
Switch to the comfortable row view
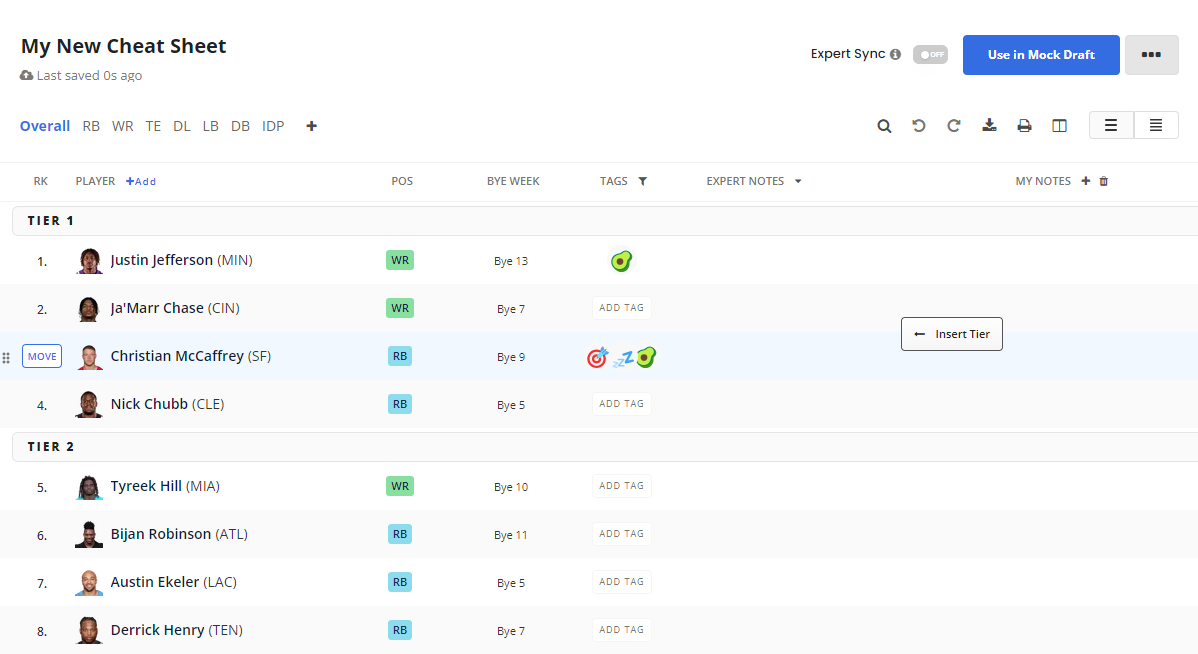[x=1111, y=126]
